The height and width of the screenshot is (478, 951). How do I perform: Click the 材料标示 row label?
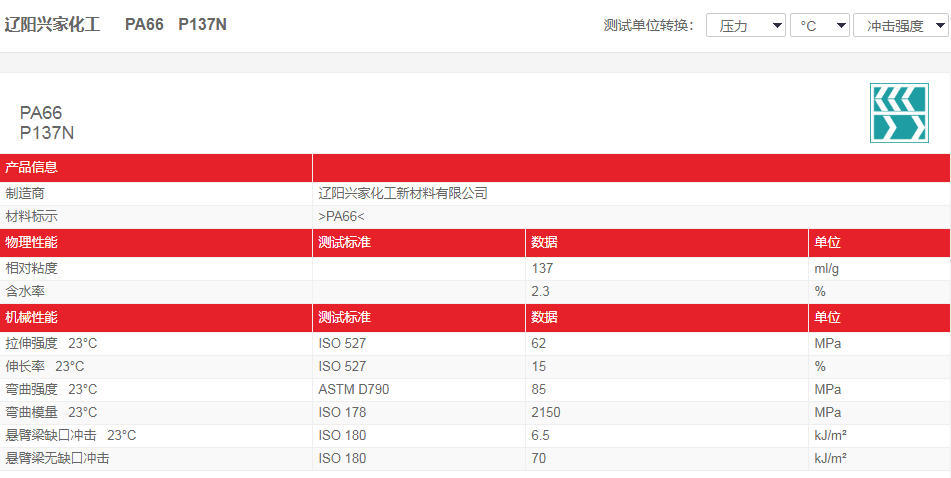32,217
